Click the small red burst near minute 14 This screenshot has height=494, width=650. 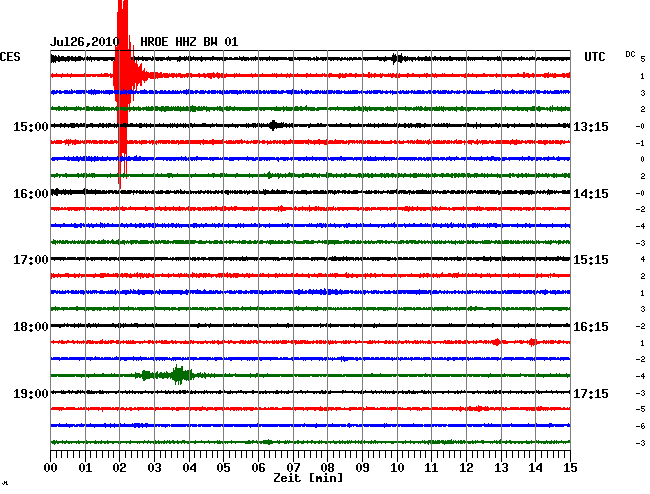pyautogui.click(x=533, y=342)
